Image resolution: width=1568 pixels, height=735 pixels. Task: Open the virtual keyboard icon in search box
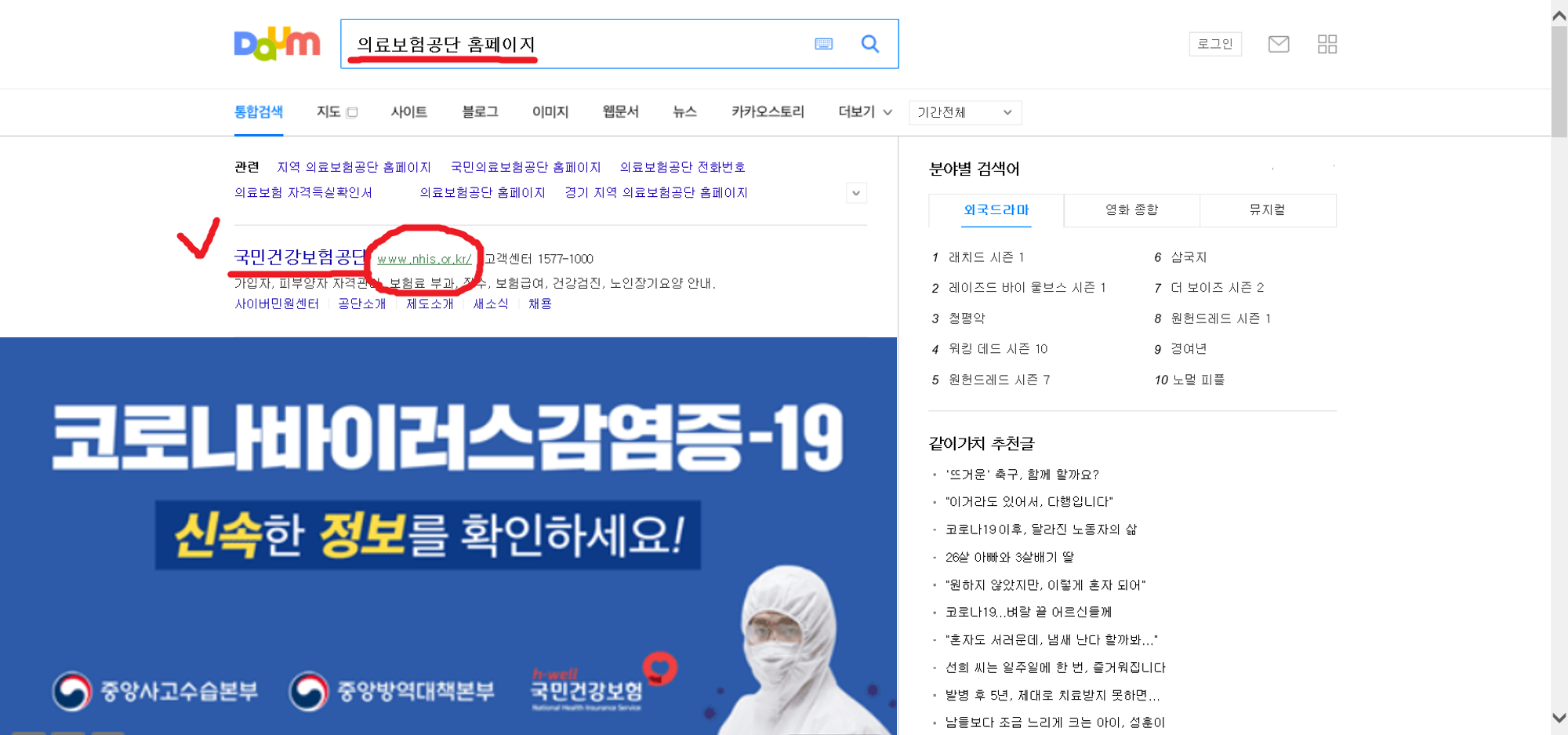823,44
